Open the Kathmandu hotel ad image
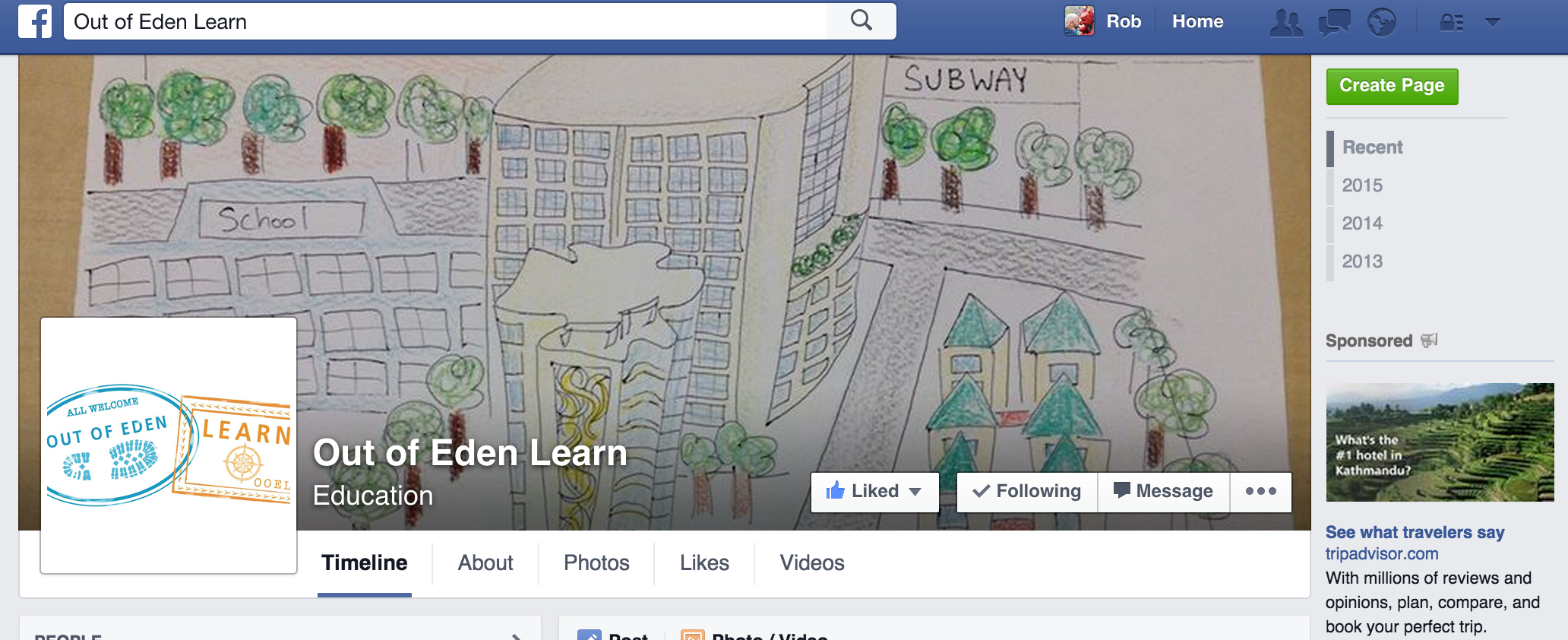This screenshot has height=640, width=1568. [x=1440, y=442]
